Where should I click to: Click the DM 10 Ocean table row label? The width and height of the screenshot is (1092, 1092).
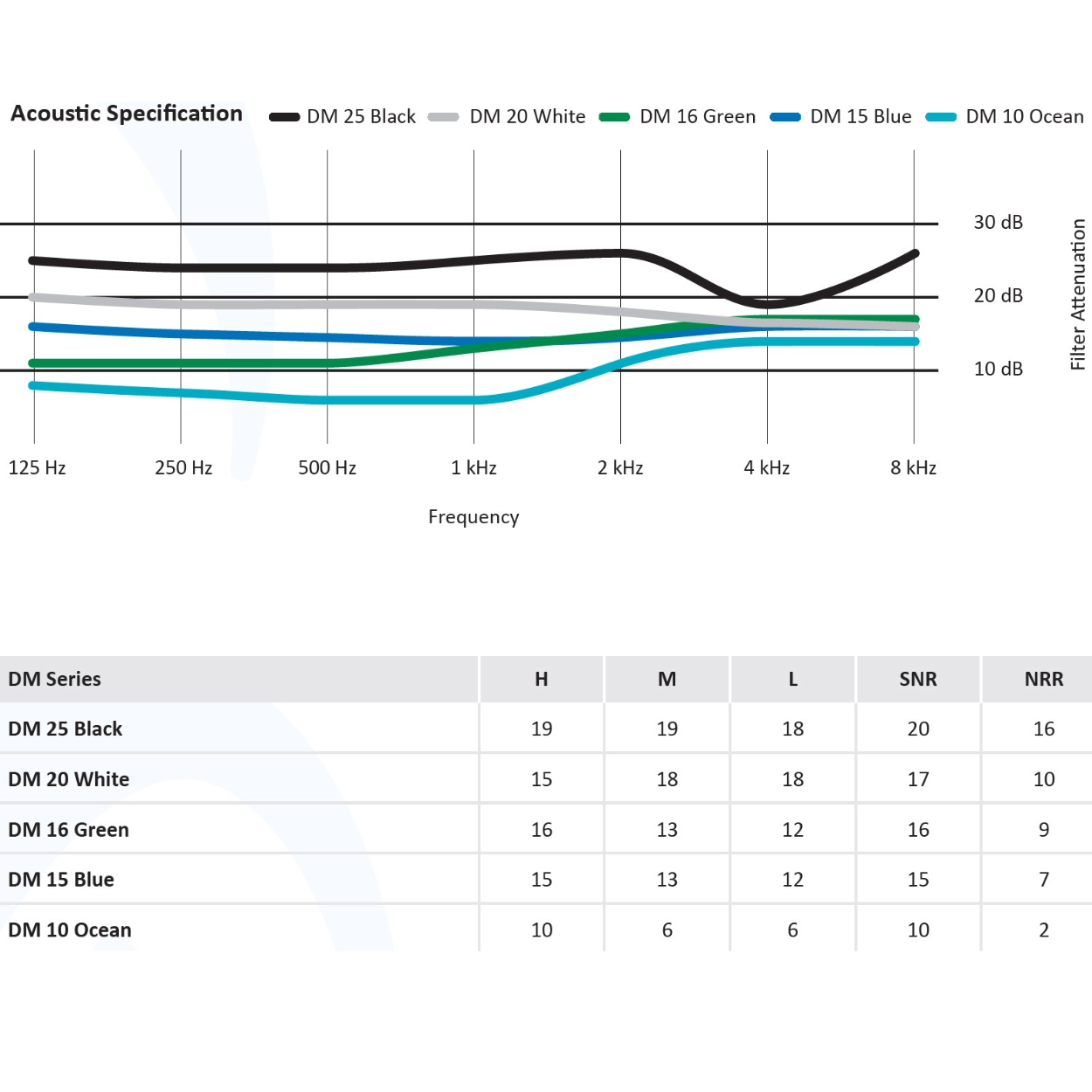click(x=70, y=930)
